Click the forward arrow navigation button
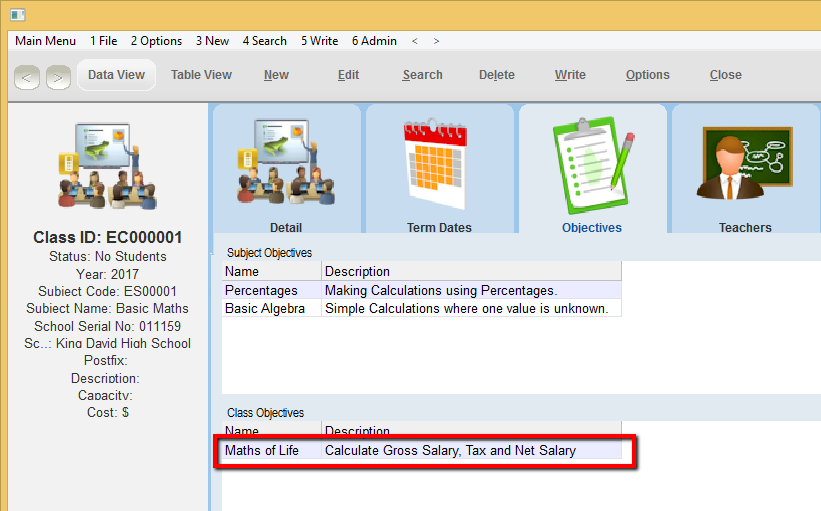Screen dimensions: 821x511 pyautogui.click(x=58, y=76)
